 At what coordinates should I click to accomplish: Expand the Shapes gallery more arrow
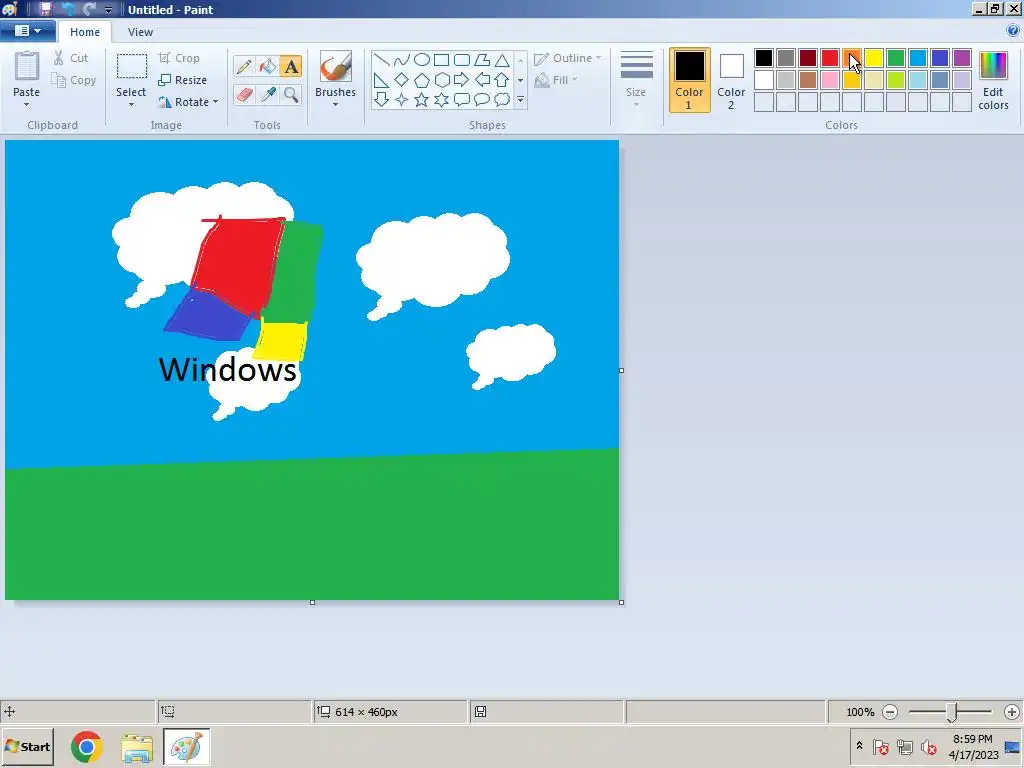(520, 100)
